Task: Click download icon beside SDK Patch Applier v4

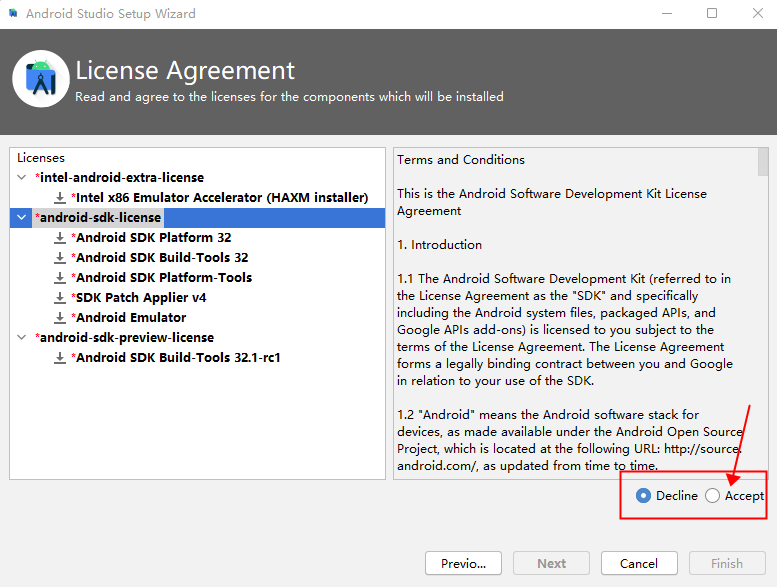Action: [x=60, y=298]
